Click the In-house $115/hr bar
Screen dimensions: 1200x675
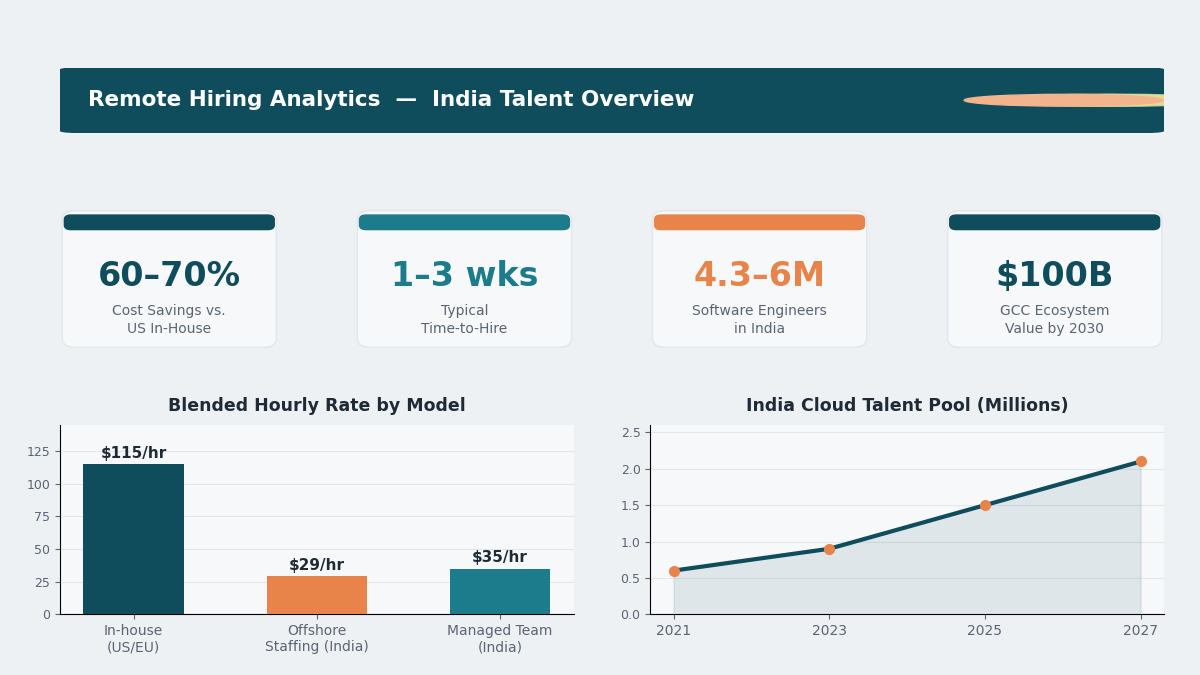(133, 539)
